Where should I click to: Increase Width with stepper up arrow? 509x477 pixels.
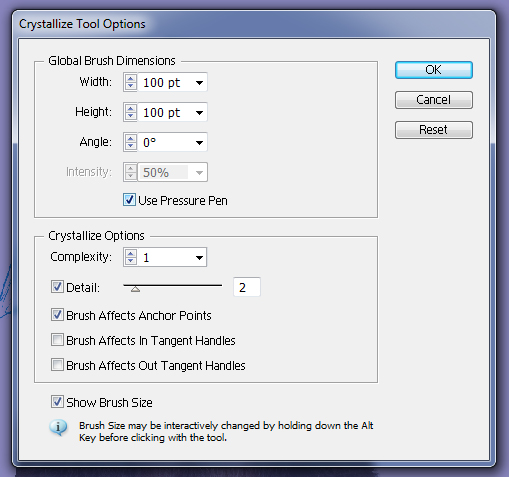point(130,79)
